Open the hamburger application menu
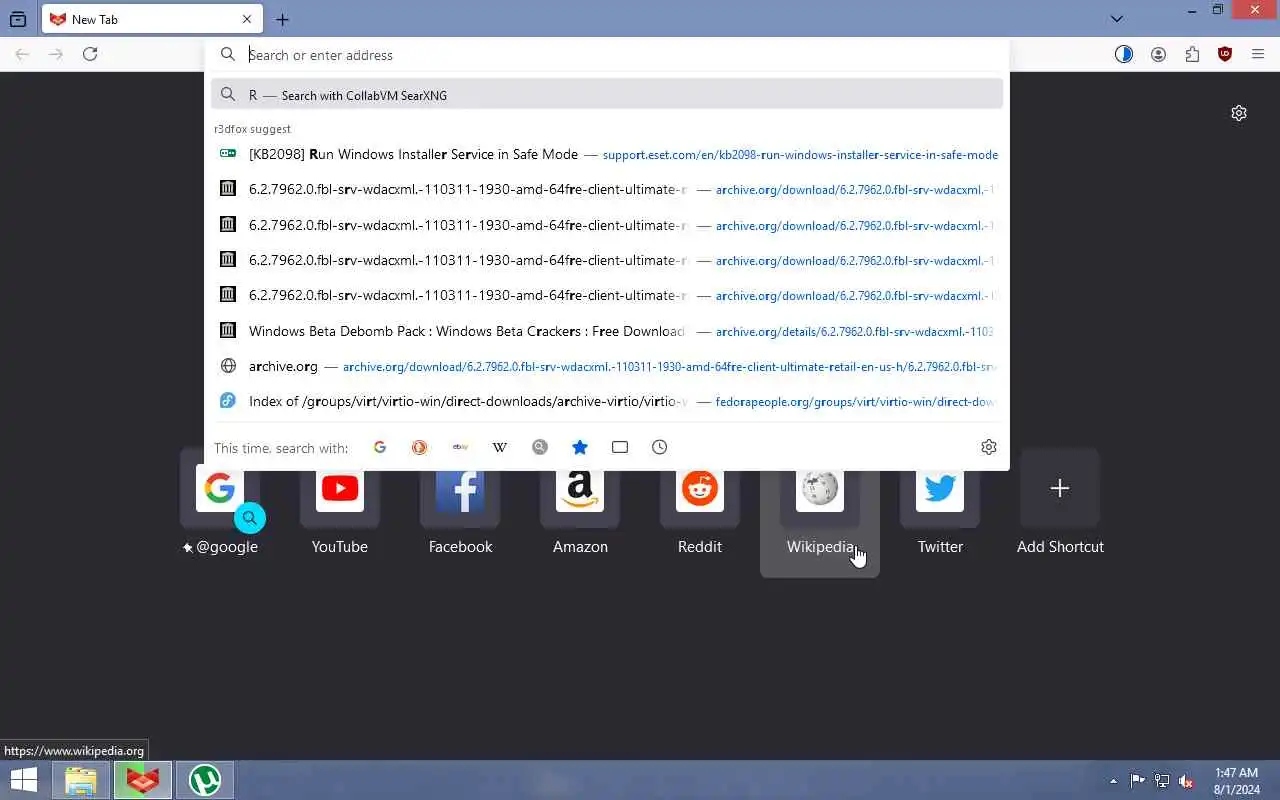This screenshot has width=1280, height=800. (x=1258, y=54)
